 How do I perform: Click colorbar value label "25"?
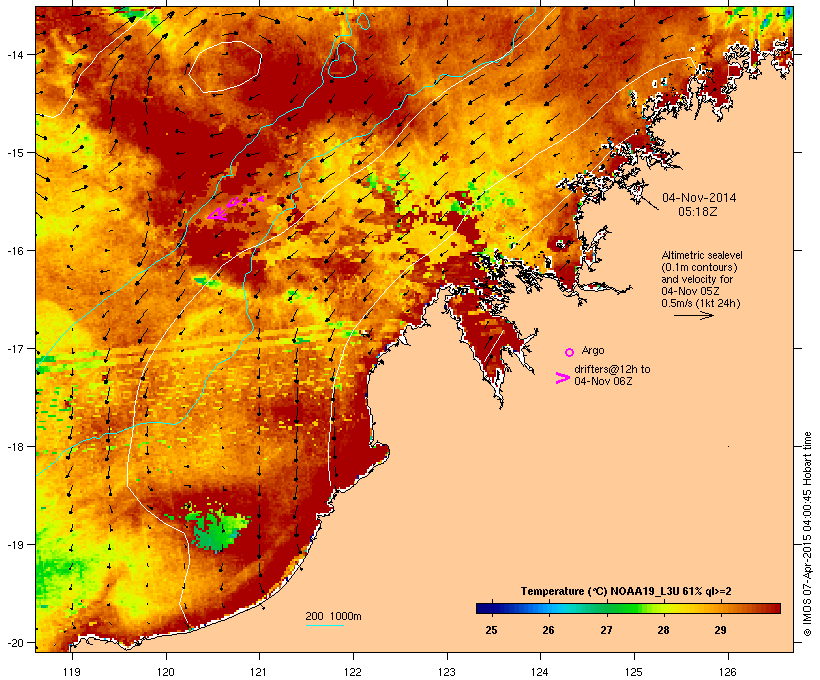coord(491,630)
